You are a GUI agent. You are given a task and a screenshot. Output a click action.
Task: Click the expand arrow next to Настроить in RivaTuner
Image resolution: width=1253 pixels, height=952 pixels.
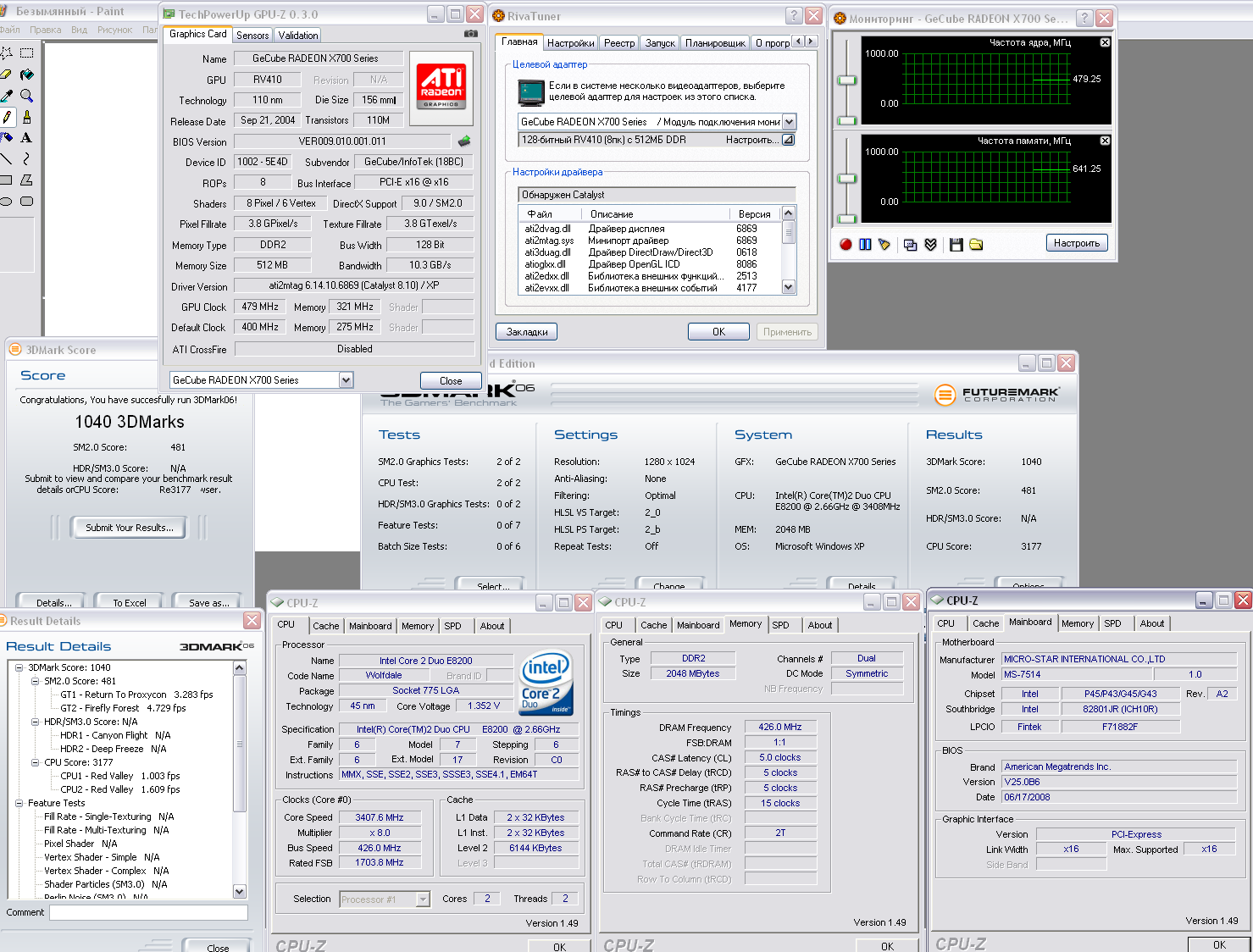coord(788,140)
